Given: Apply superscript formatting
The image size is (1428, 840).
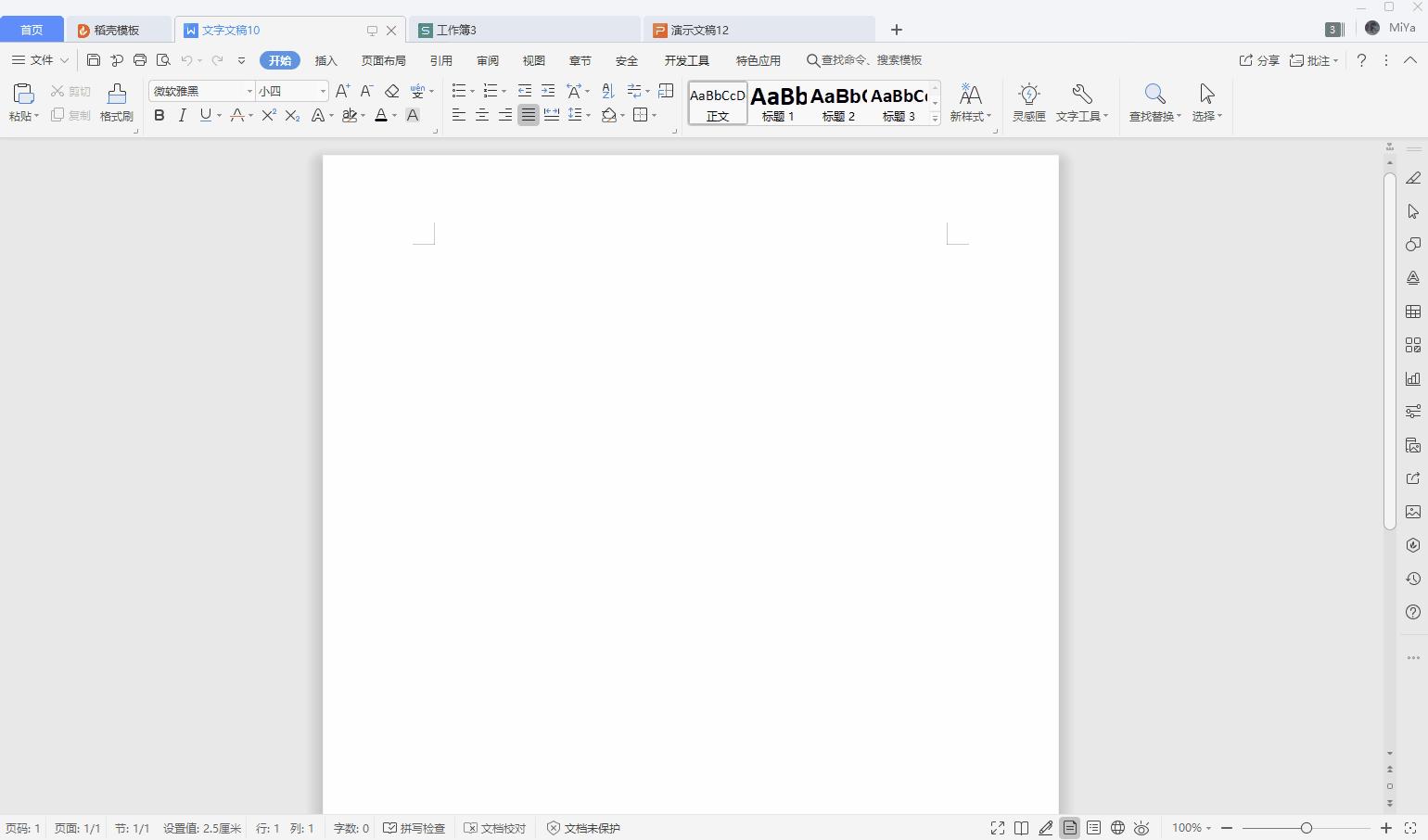Looking at the screenshot, I should [268, 116].
